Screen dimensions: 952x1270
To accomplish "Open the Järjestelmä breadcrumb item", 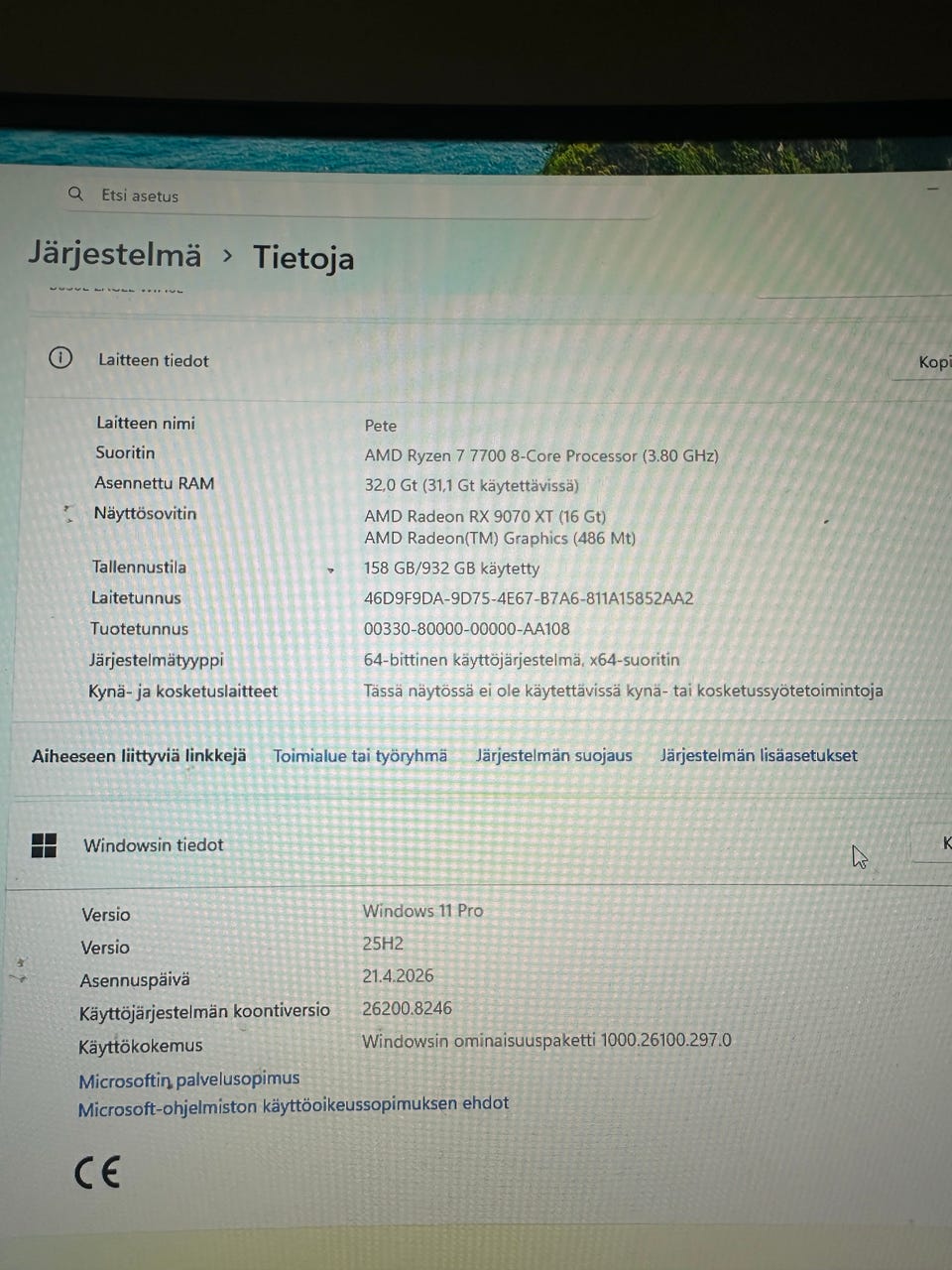I will click(x=115, y=255).
